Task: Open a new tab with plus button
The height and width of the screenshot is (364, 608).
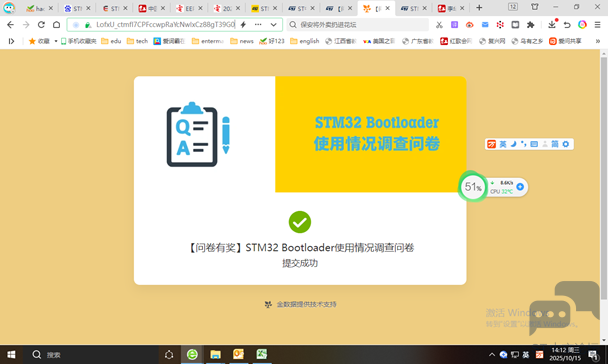Action: [479, 7]
